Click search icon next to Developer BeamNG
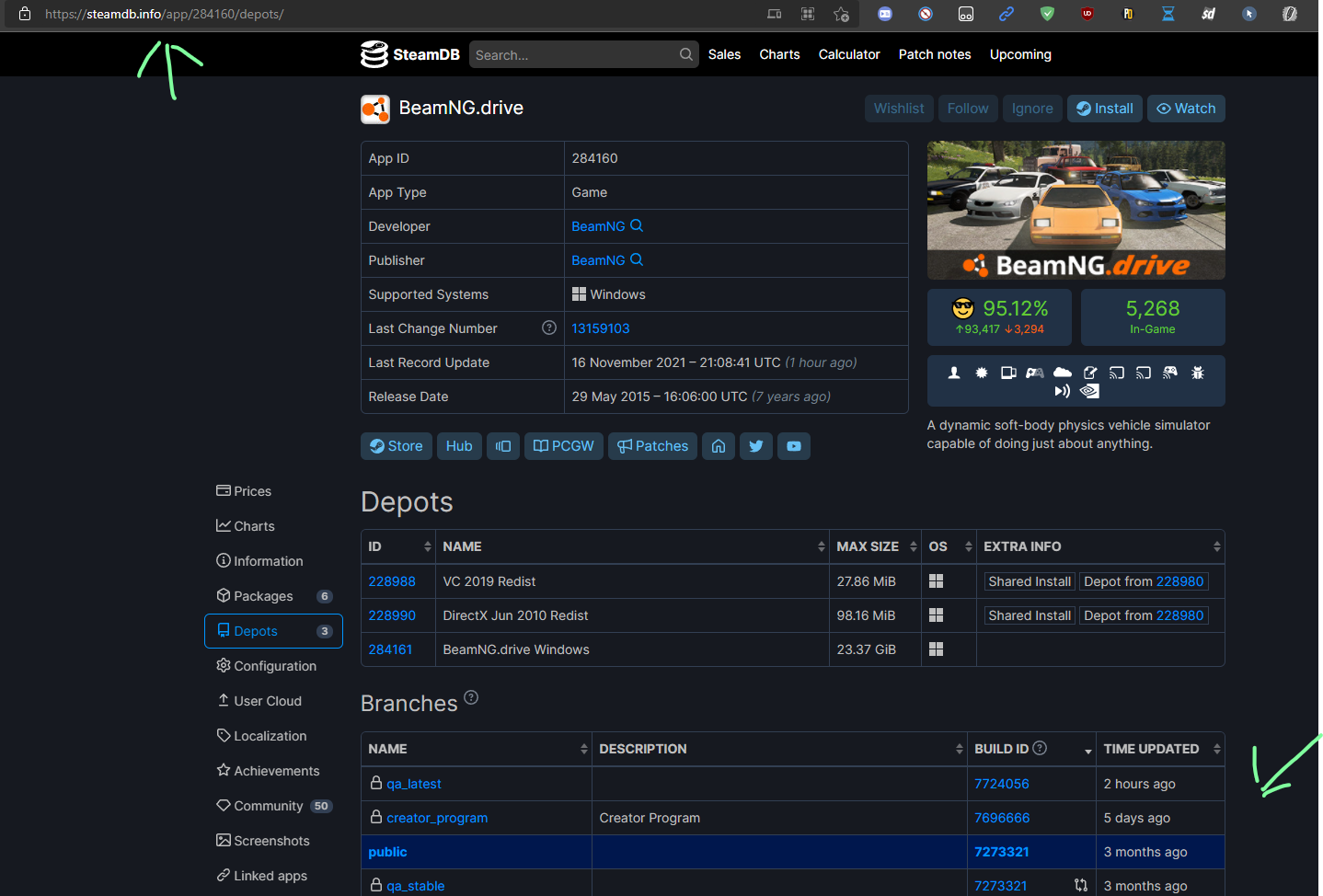 [637, 225]
